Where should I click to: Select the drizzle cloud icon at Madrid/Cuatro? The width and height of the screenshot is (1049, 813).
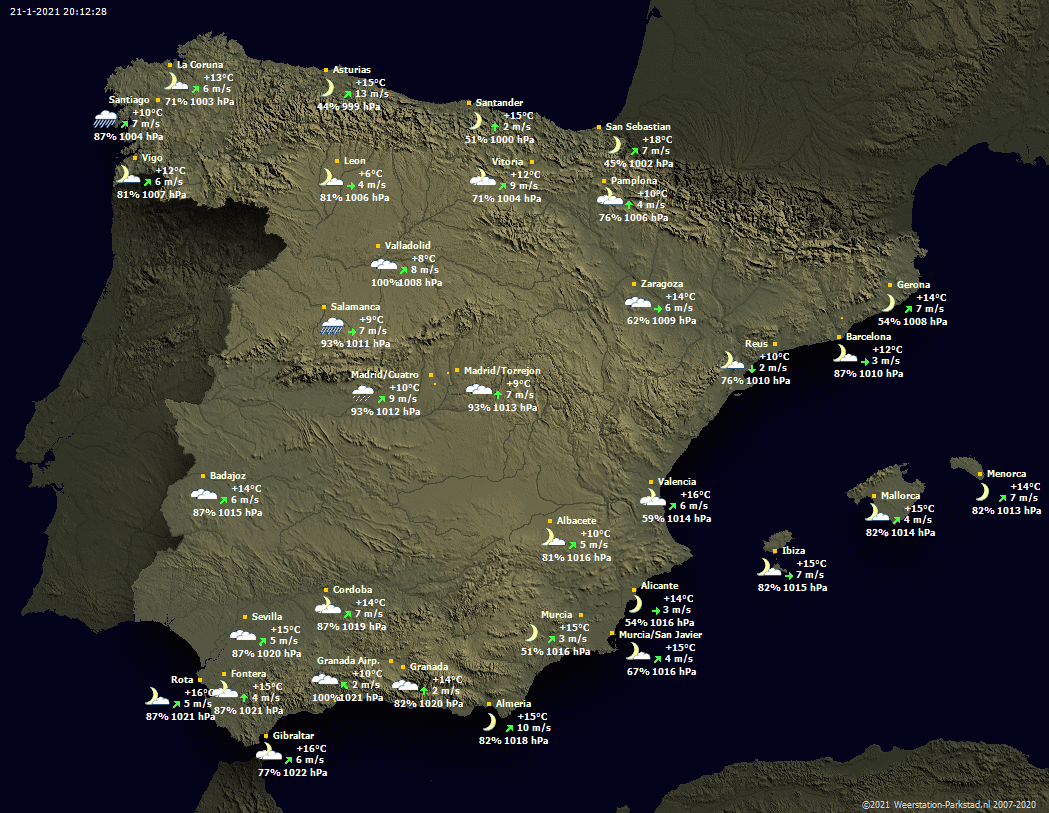coord(363,394)
